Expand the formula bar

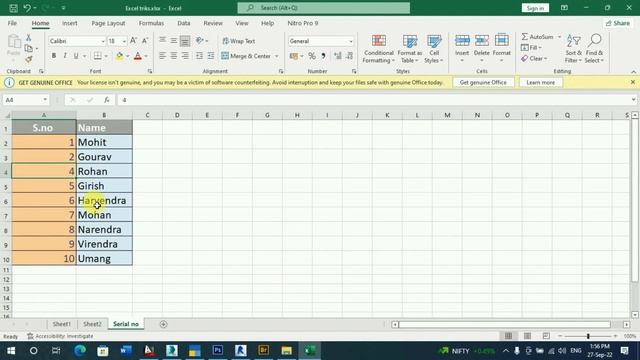[633, 100]
